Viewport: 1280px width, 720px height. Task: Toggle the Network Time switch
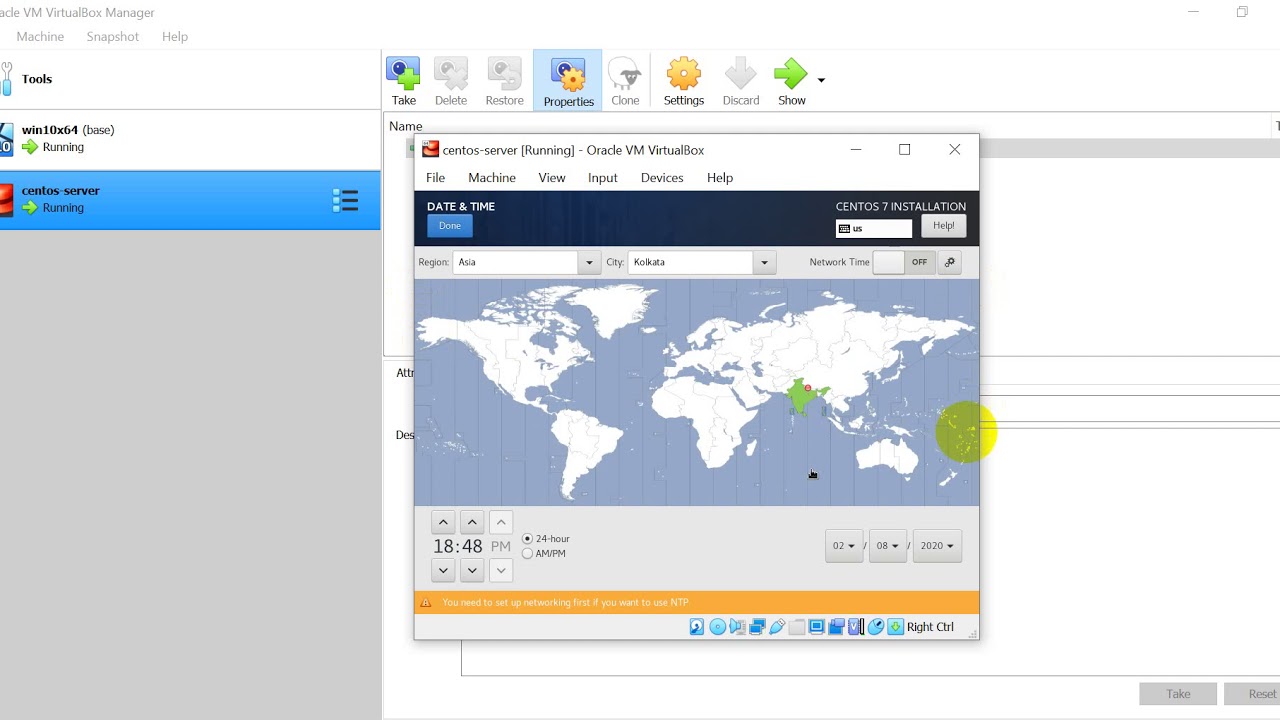[x=904, y=262]
